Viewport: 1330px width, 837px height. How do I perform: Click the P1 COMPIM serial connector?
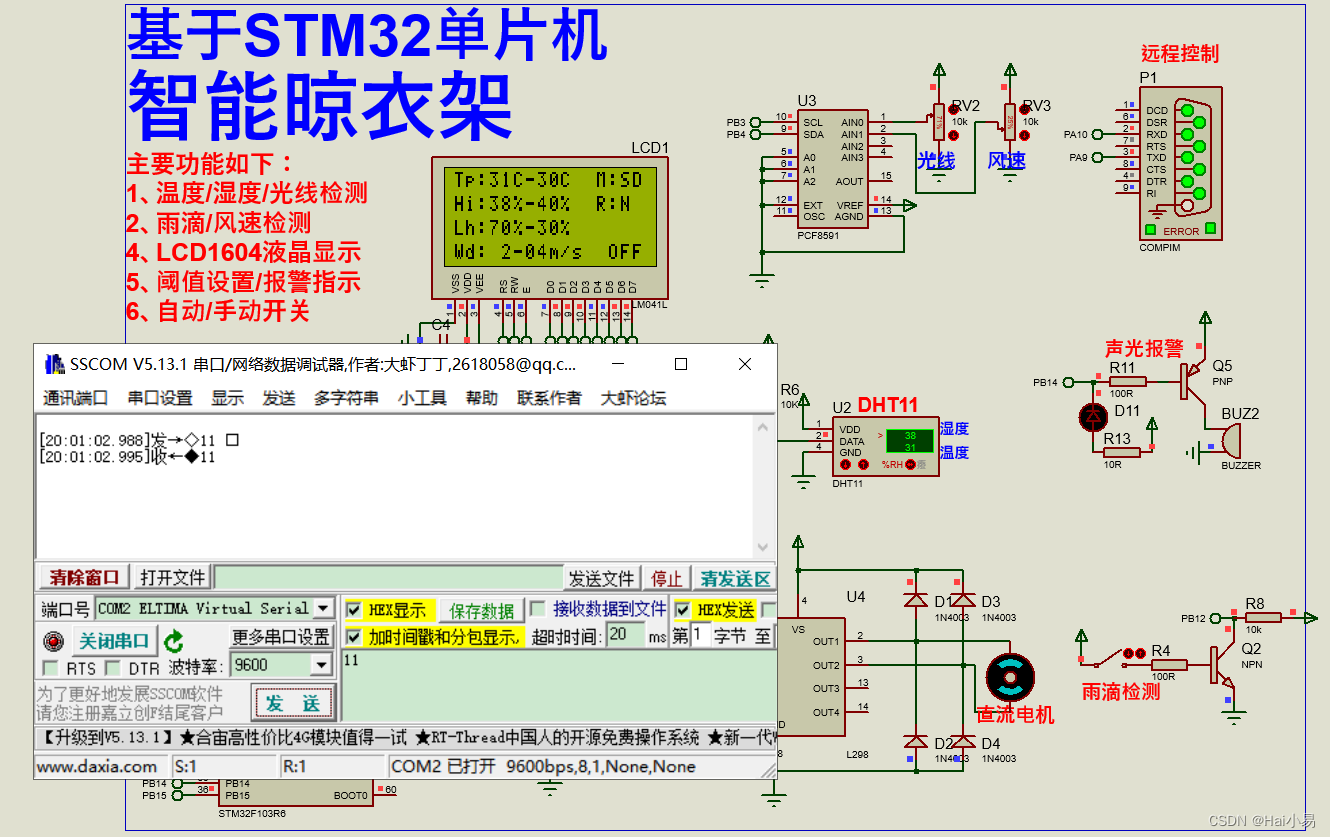(1181, 164)
